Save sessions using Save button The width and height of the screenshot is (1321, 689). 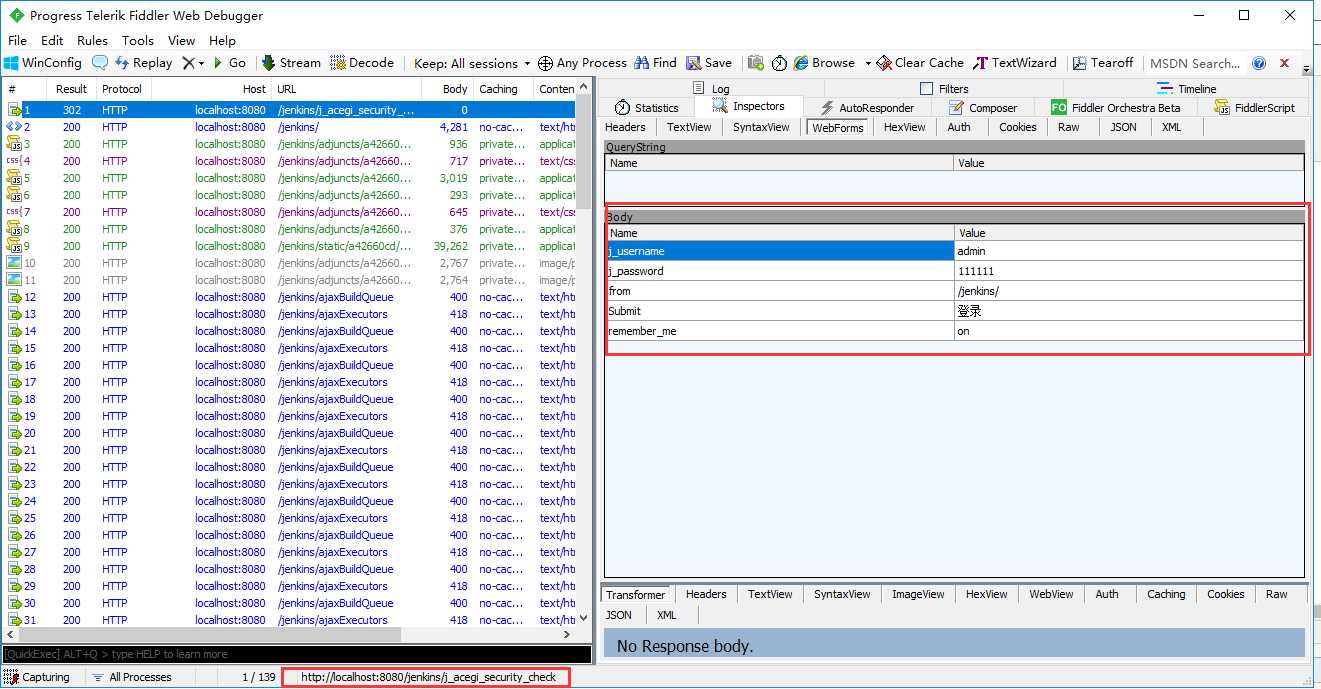[708, 62]
